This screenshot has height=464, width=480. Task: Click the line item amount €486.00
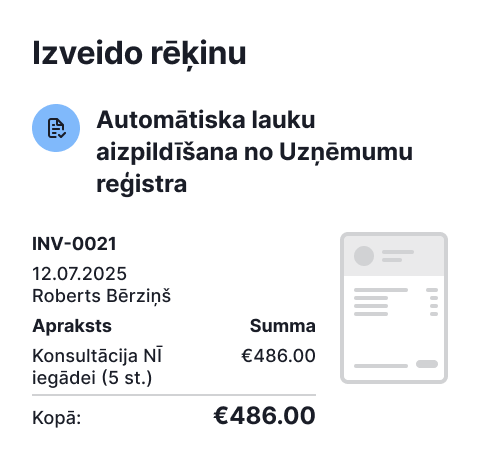pos(278,356)
